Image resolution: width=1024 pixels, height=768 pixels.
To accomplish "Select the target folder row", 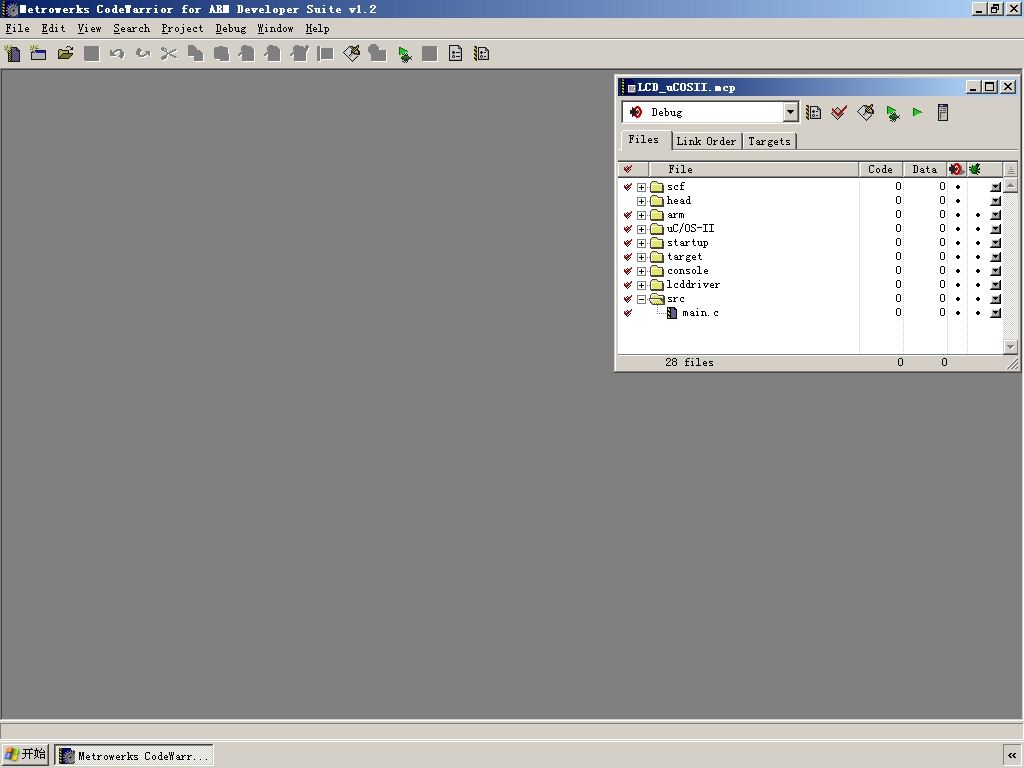I will click(810, 257).
